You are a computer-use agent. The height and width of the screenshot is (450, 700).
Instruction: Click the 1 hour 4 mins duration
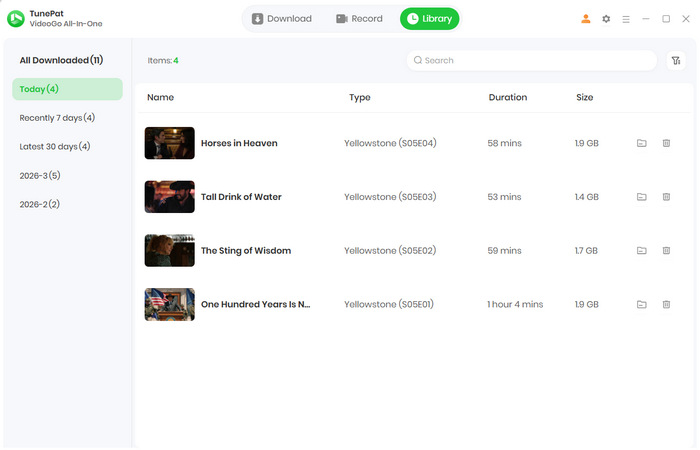click(515, 304)
